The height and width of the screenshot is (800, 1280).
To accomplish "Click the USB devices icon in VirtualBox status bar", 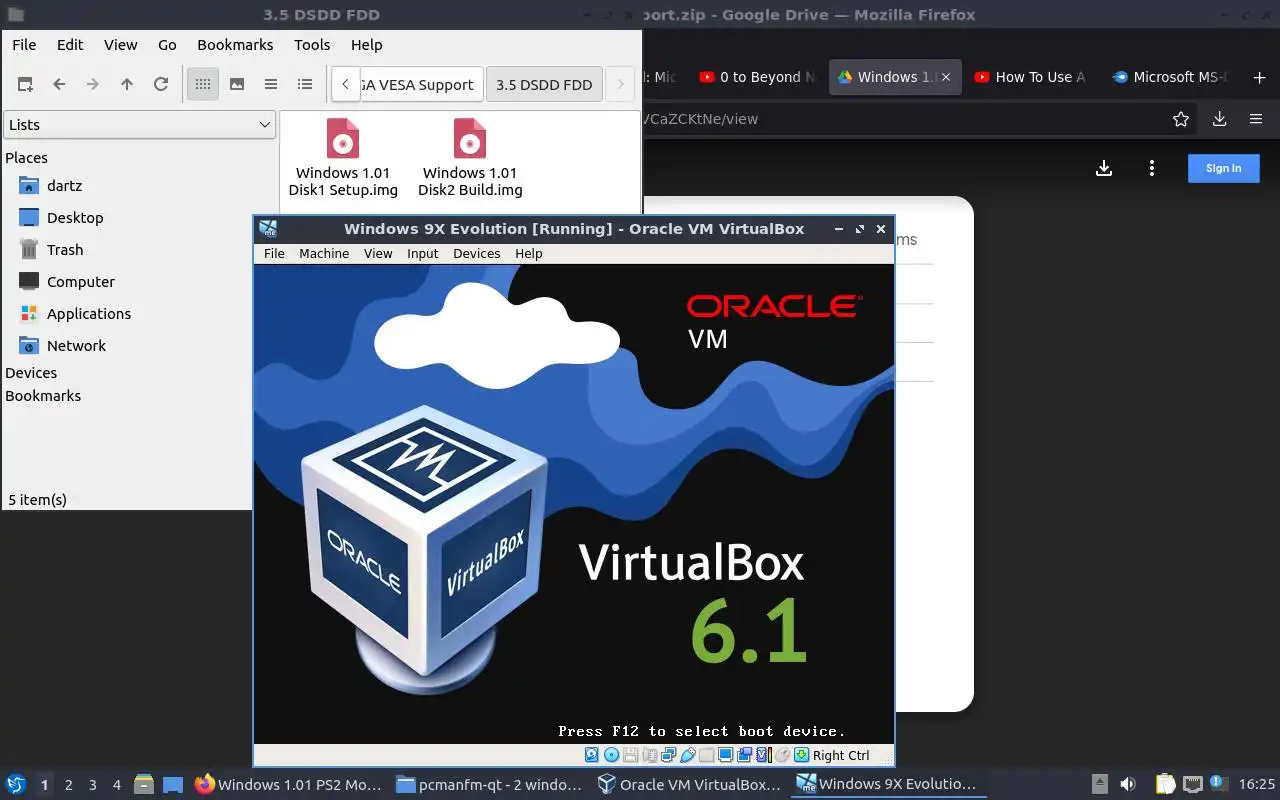I will coord(687,755).
